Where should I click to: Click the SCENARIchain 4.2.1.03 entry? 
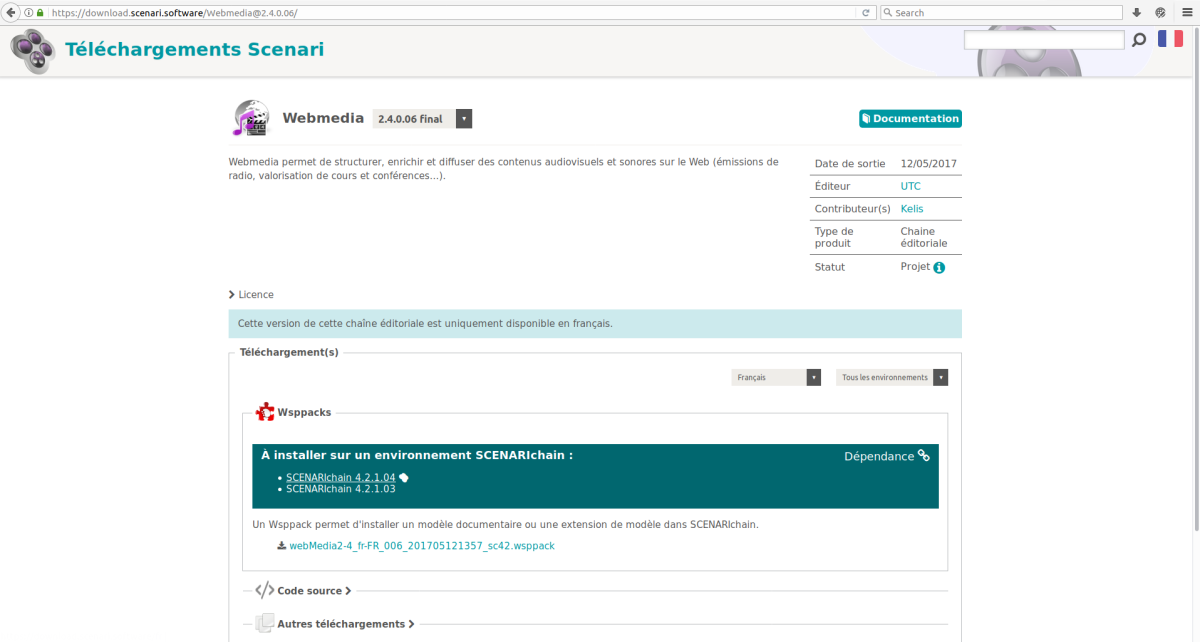coord(341,489)
